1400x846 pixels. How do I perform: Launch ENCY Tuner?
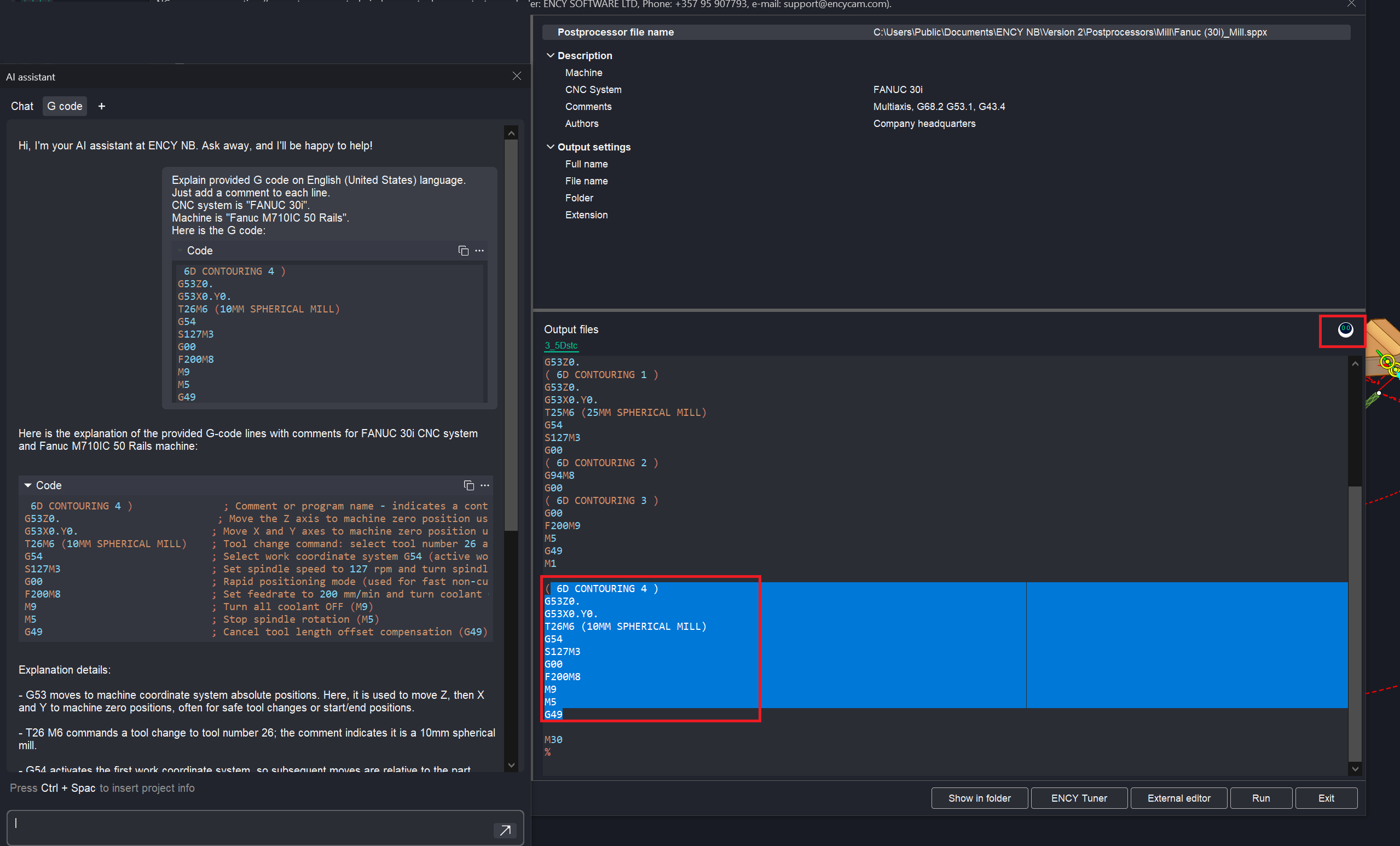tap(1078, 798)
